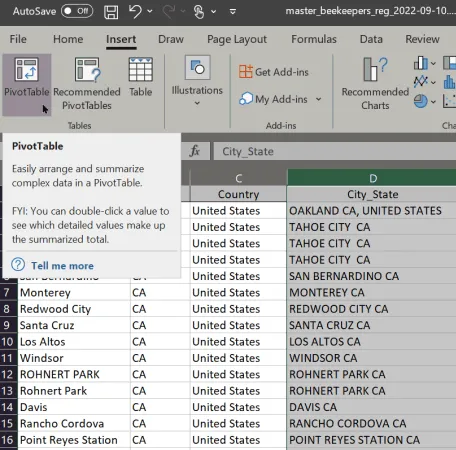Screen dimensions: 456x450
Task: Expand pie chart dropdown arrow
Action: 433,102
